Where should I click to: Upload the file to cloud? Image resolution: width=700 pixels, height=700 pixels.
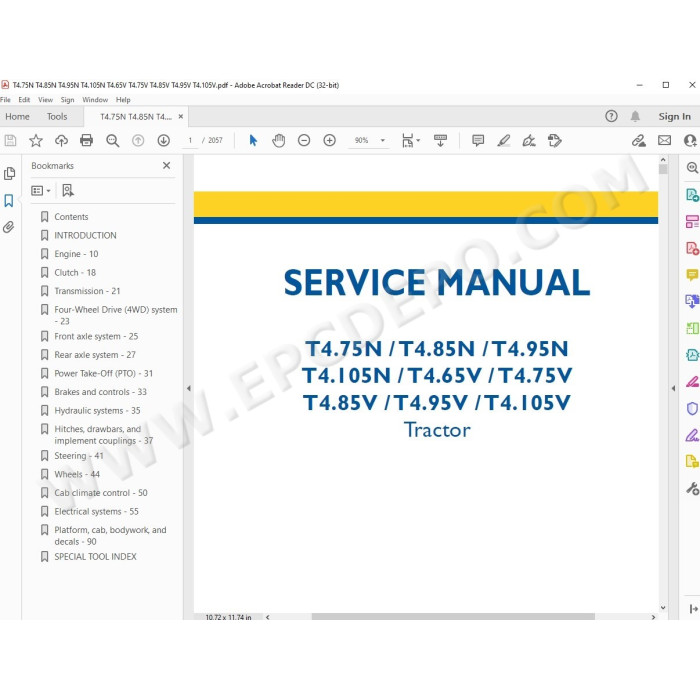(61, 141)
